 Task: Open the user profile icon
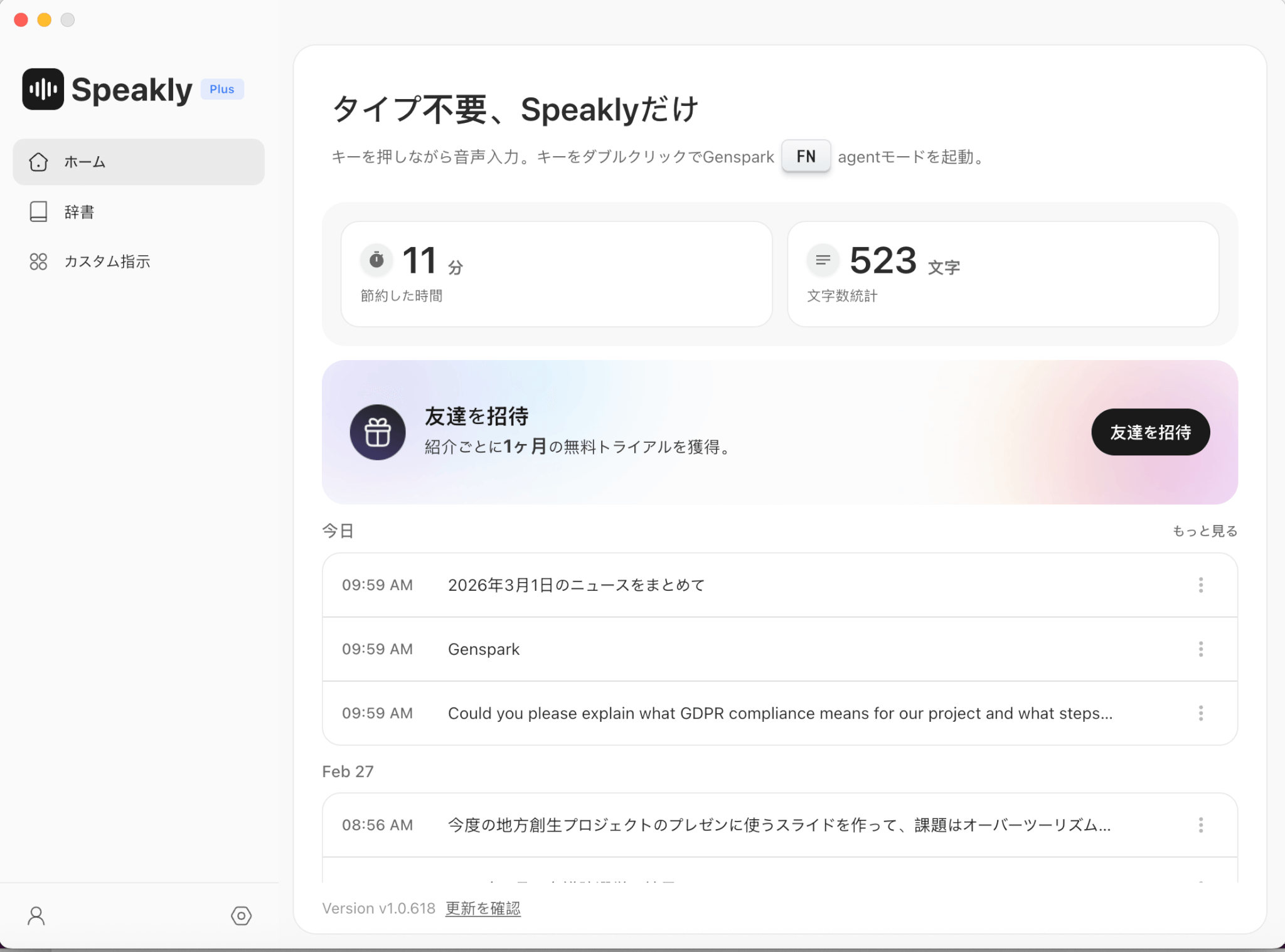click(x=36, y=916)
